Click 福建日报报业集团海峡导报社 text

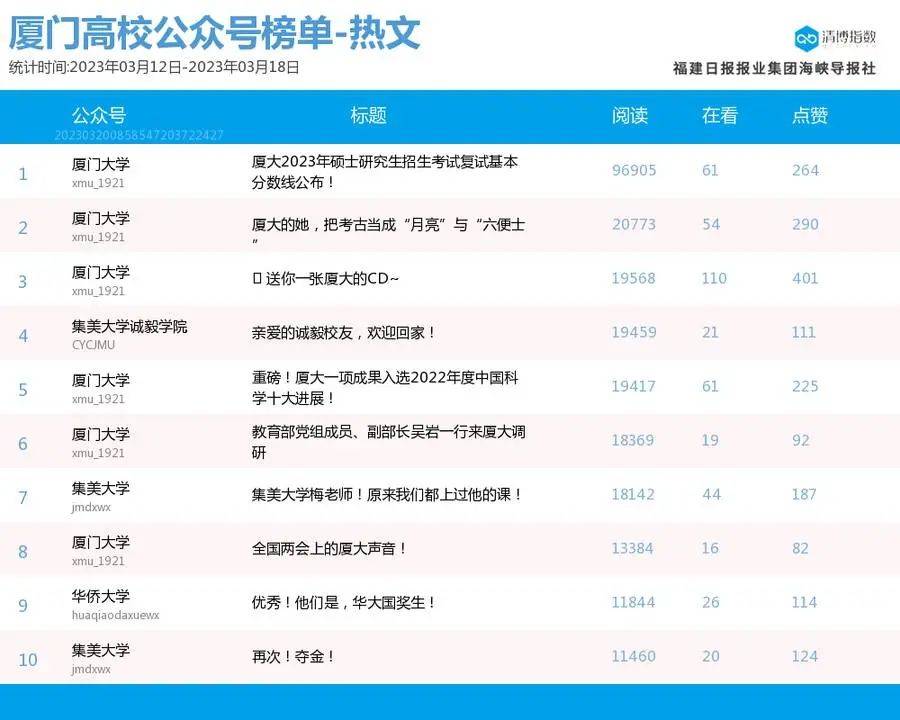click(x=774, y=68)
